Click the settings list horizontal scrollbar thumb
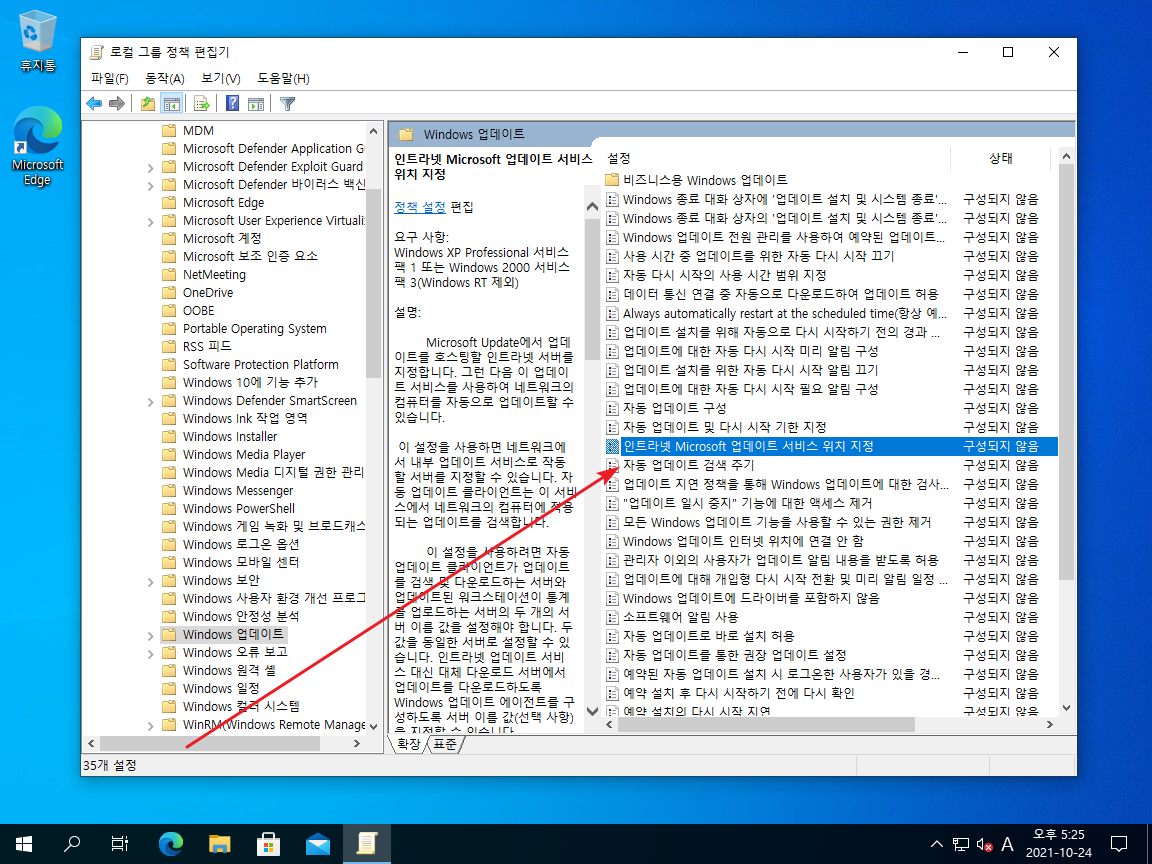 (766, 724)
